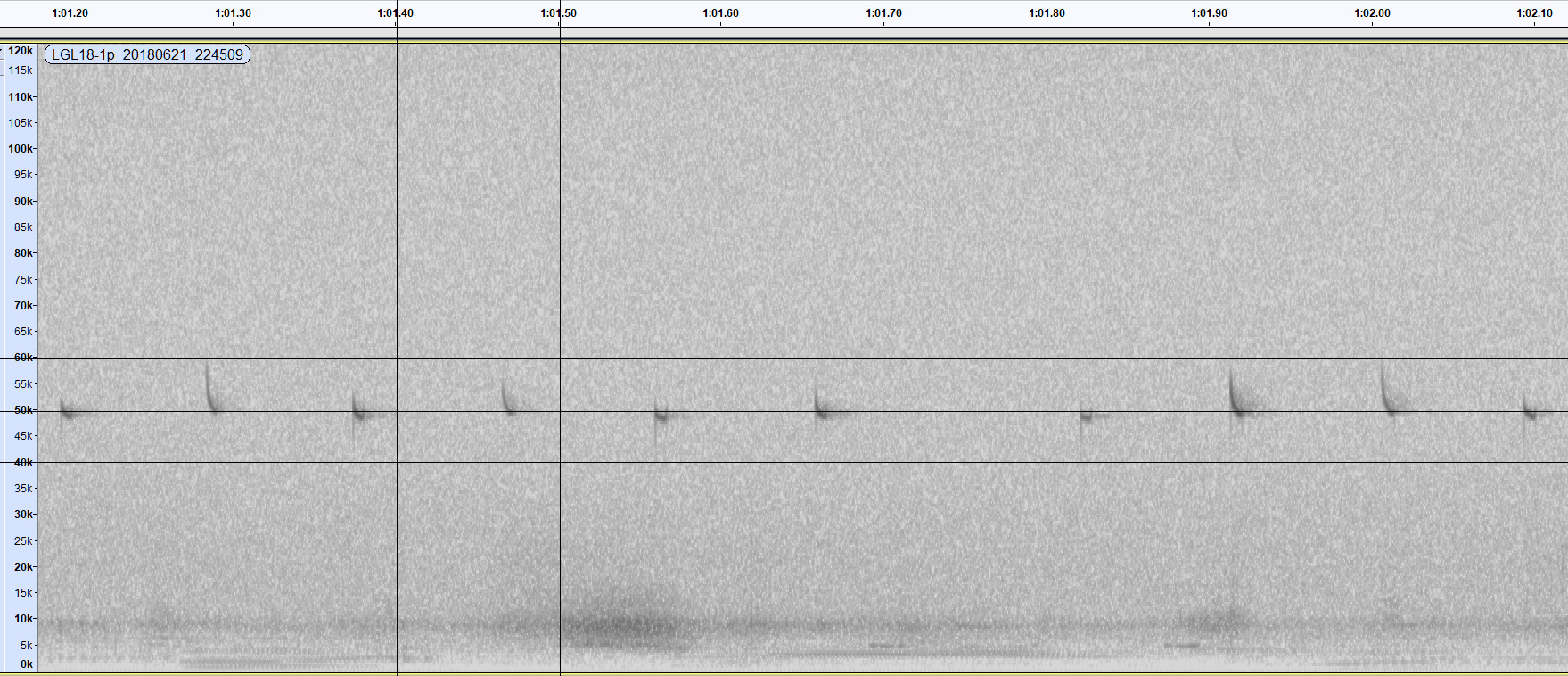
Task: Click the 25k label on the frequency scale
Action: (x=23, y=541)
